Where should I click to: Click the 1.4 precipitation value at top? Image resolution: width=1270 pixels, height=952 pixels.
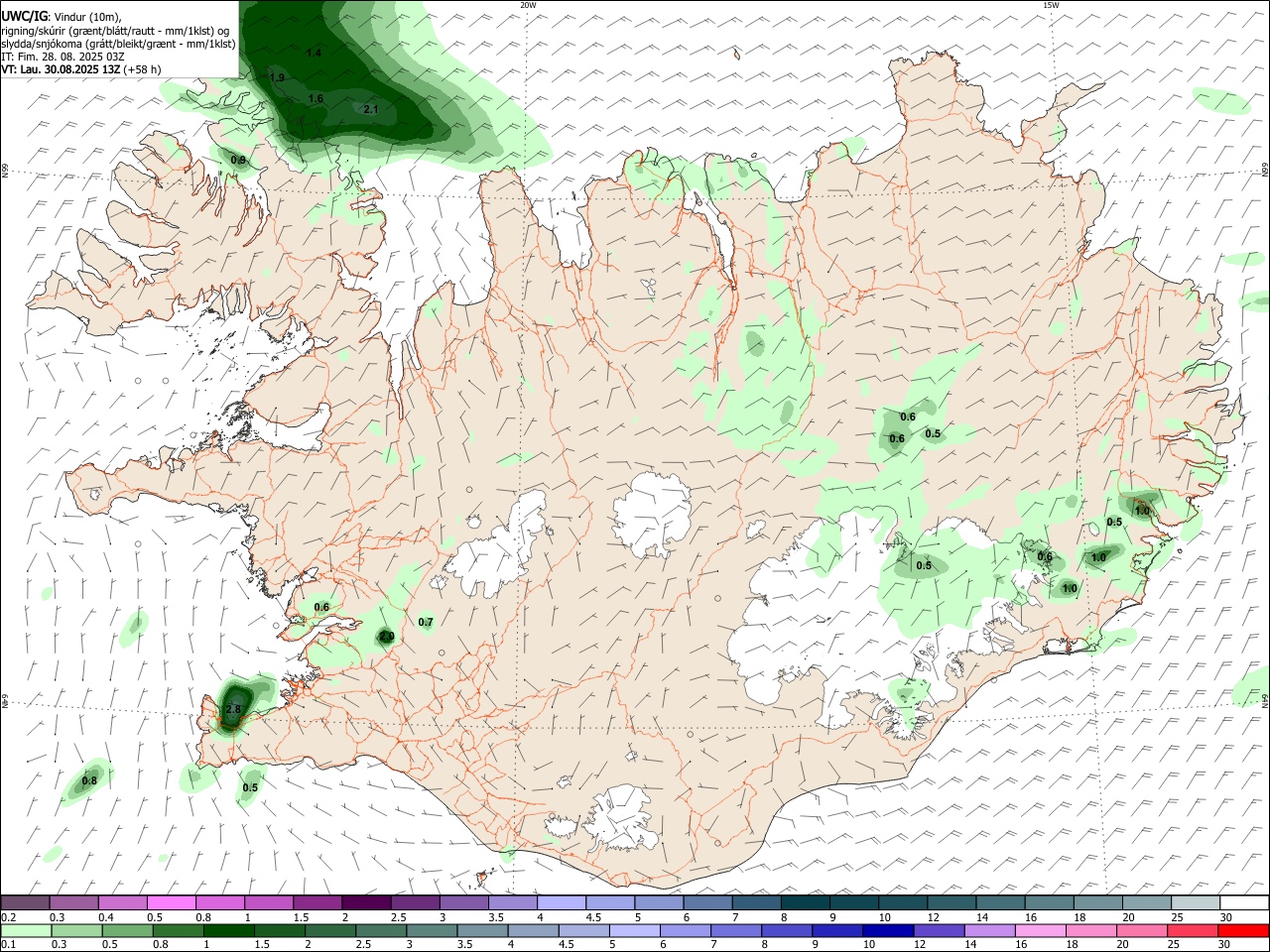(315, 53)
